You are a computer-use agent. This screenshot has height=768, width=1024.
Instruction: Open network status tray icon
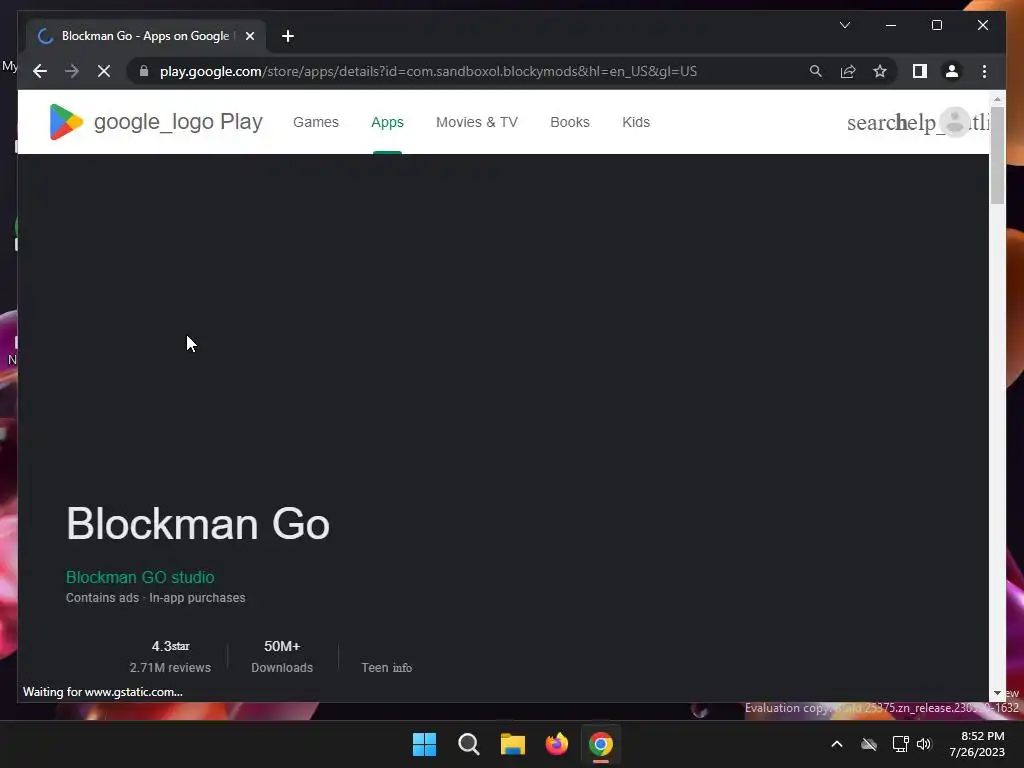901,744
